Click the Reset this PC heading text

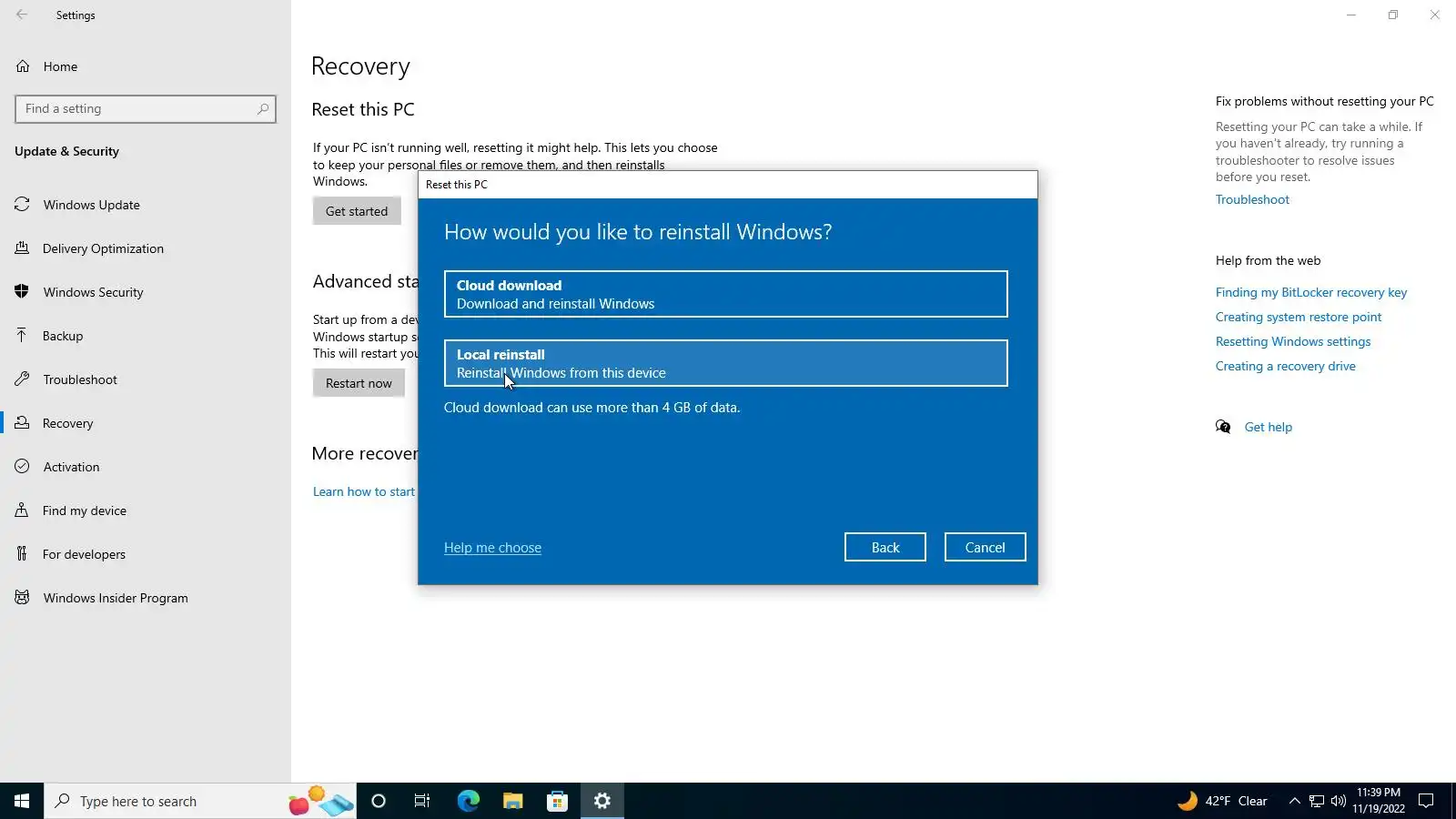point(363,110)
